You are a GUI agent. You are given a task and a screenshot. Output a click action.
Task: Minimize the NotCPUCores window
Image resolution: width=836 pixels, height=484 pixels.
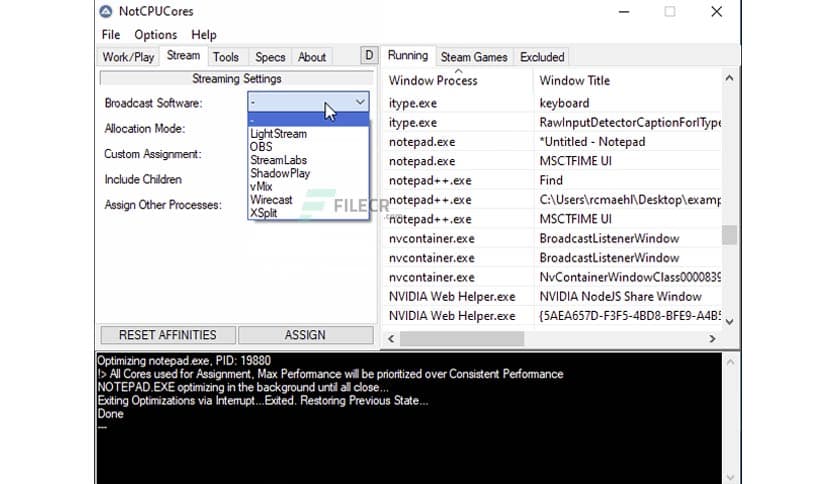pyautogui.click(x=624, y=12)
